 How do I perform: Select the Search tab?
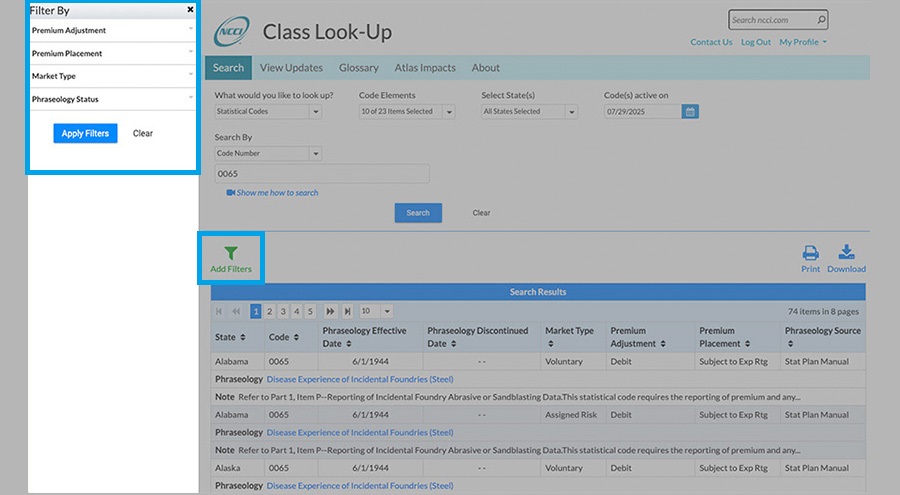(x=228, y=68)
